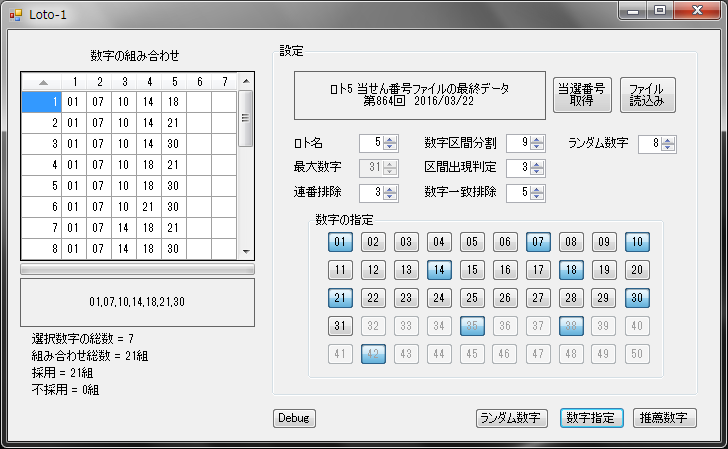
Task: Select number 02 toggle
Action: pos(373,242)
